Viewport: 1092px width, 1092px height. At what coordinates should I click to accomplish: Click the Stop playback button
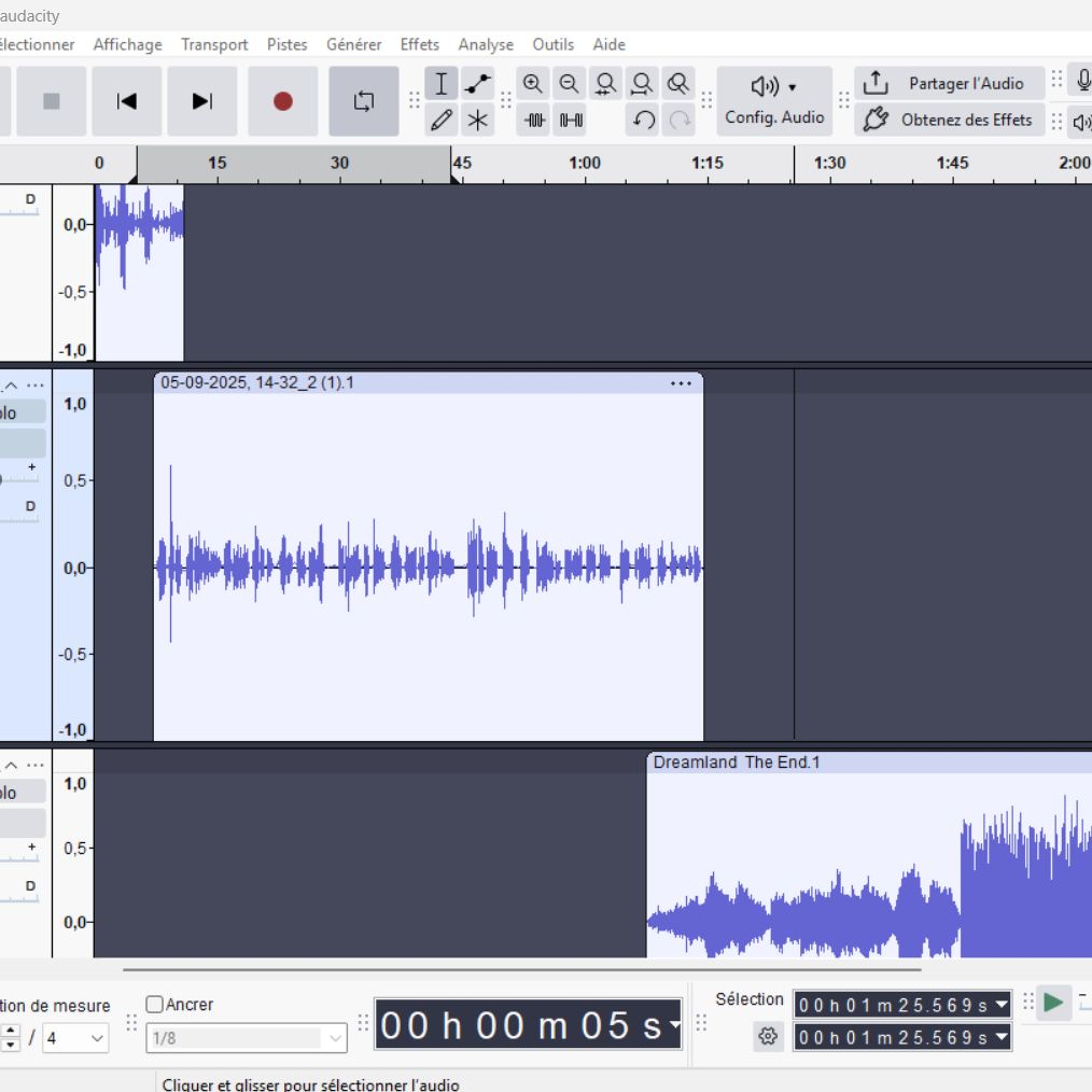(x=51, y=101)
